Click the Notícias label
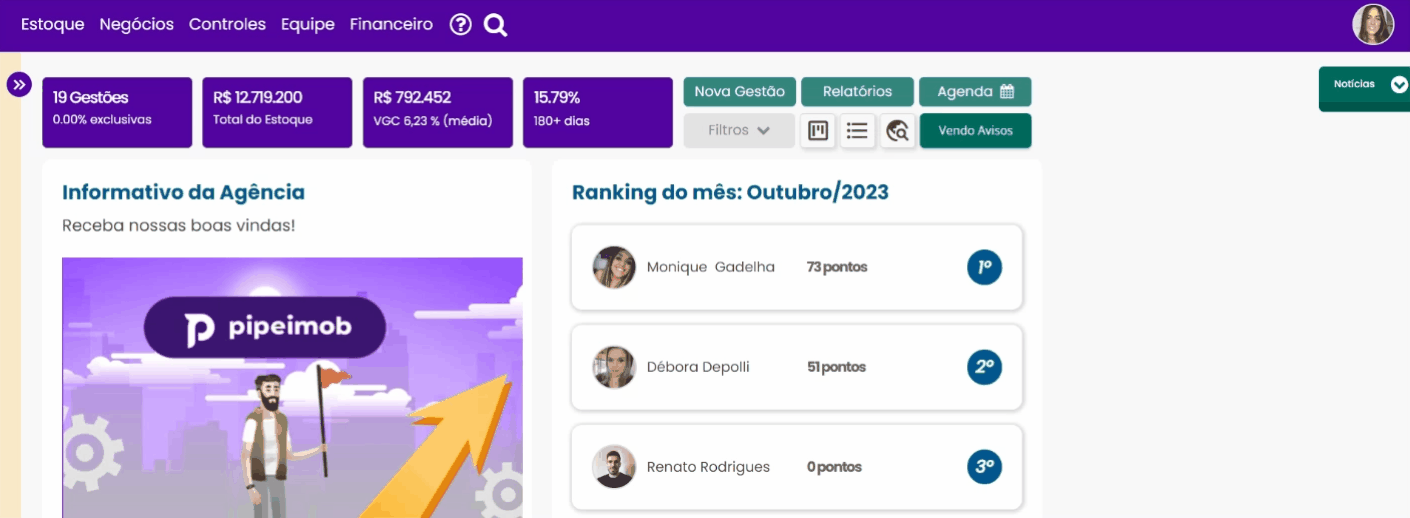Image resolution: width=1410 pixels, height=518 pixels. 1354,84
